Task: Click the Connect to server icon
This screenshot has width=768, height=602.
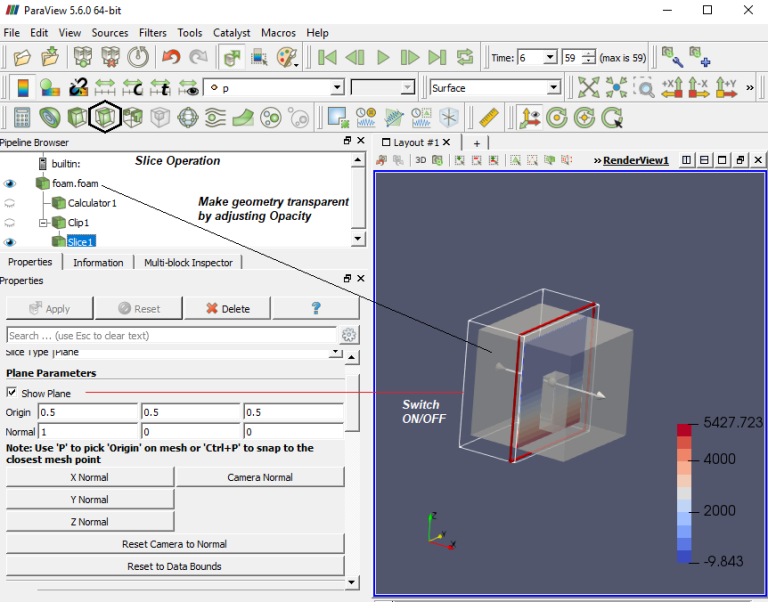Action: 83,57
